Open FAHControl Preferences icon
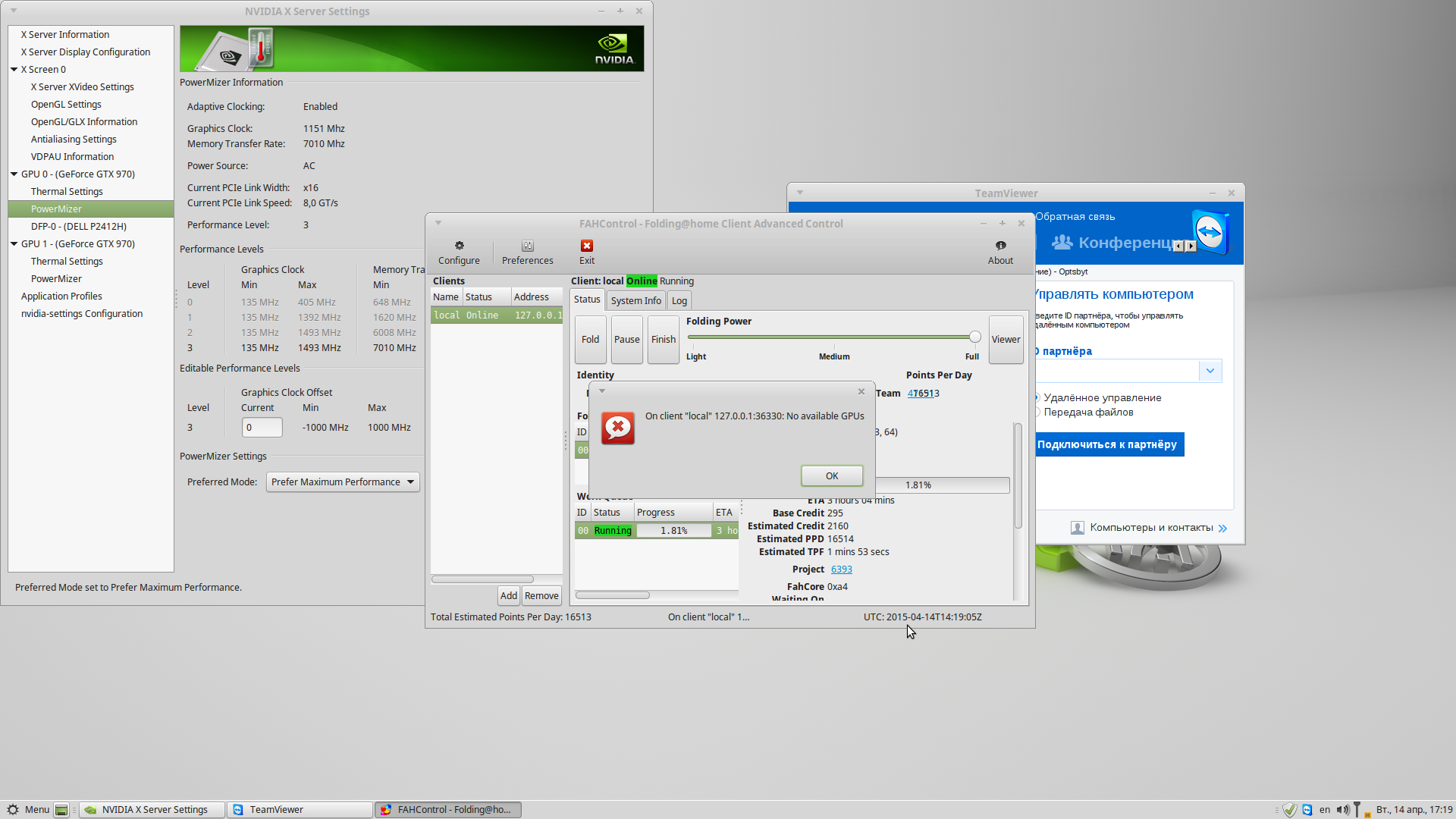Image resolution: width=1456 pixels, height=819 pixels. [x=527, y=246]
